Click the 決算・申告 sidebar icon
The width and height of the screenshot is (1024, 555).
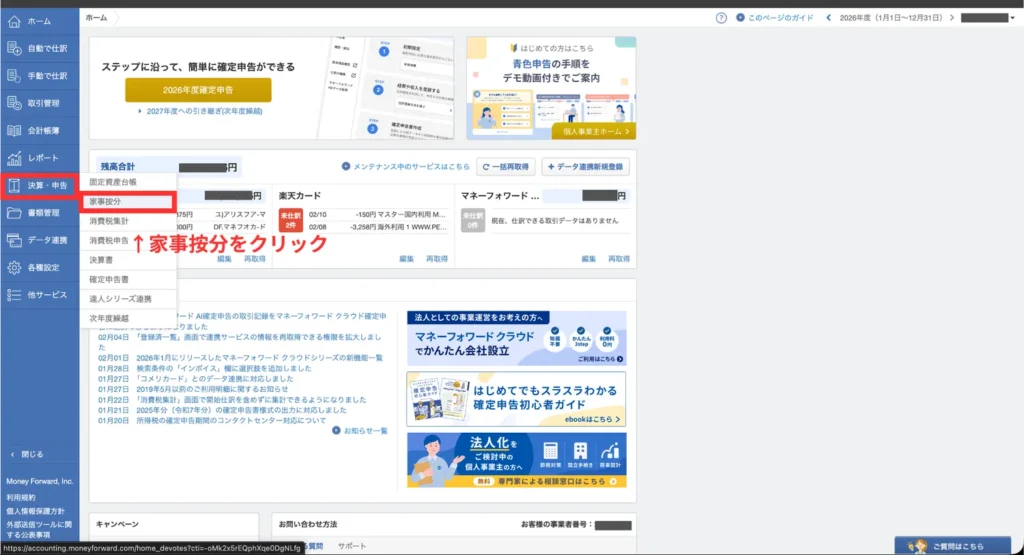coord(14,185)
